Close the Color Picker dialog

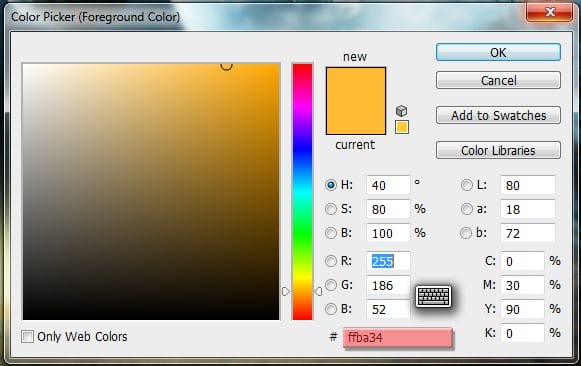click(550, 12)
